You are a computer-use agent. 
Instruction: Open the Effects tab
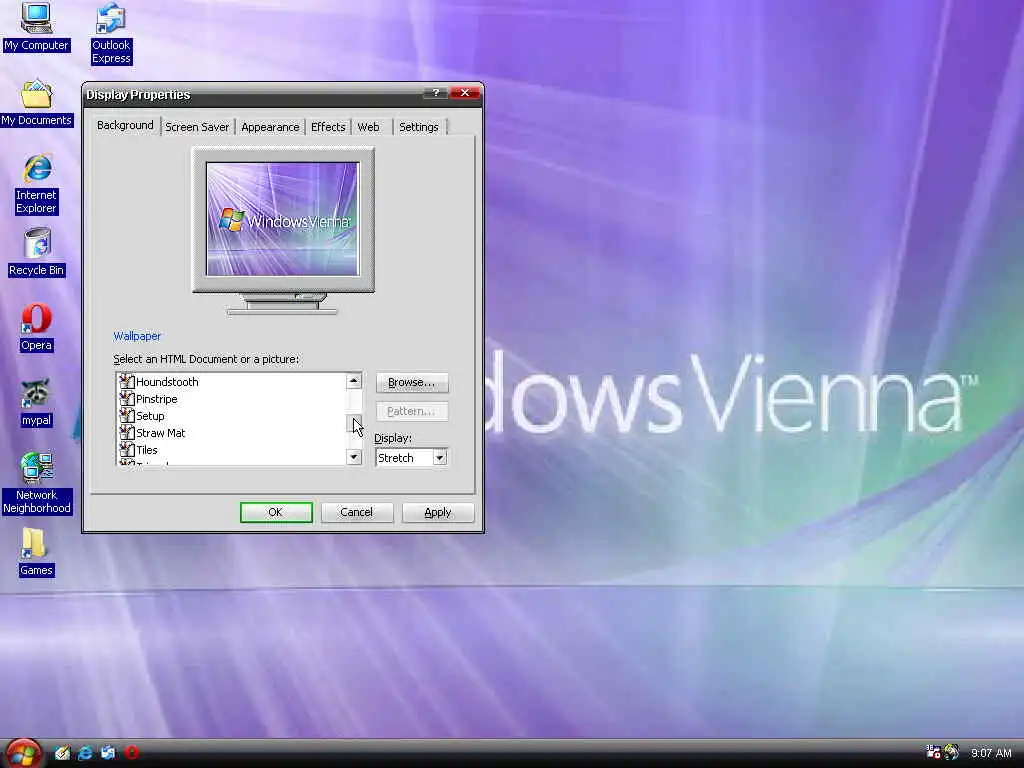tap(328, 127)
